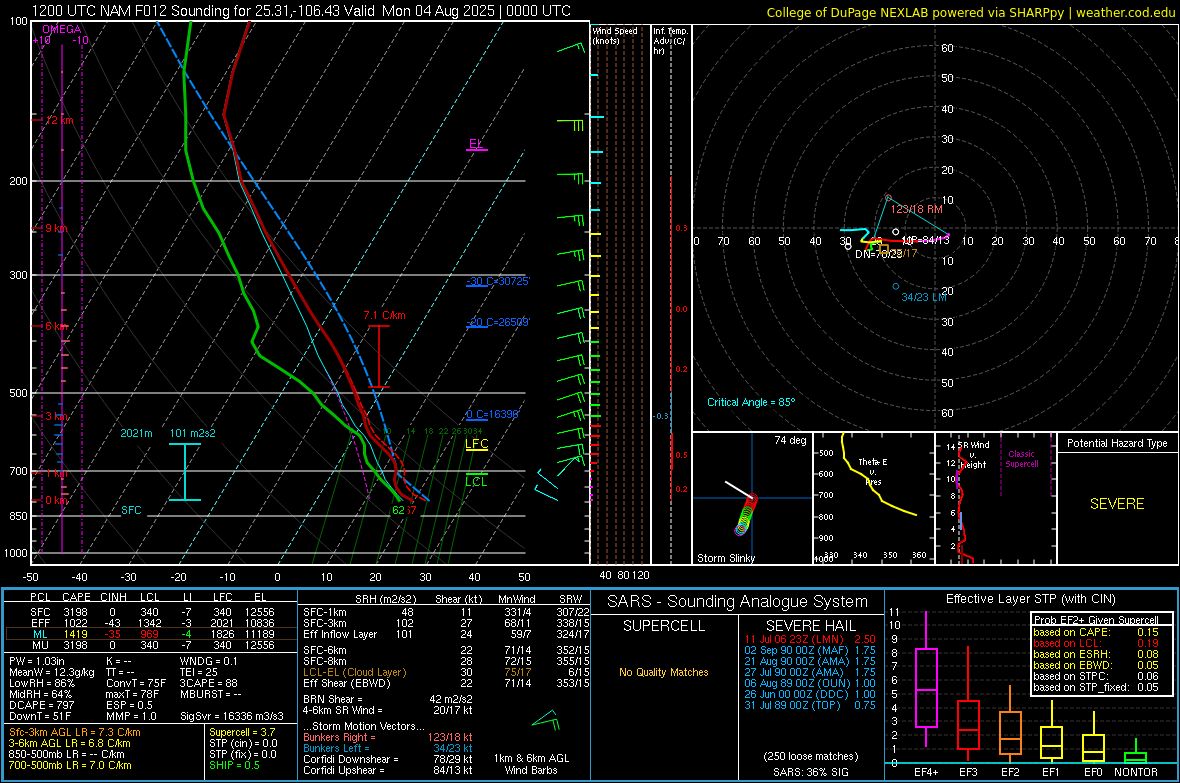Click the 7.1 C/km lapse rate label
Viewport: 1180px width, 783px height.
coord(384,315)
